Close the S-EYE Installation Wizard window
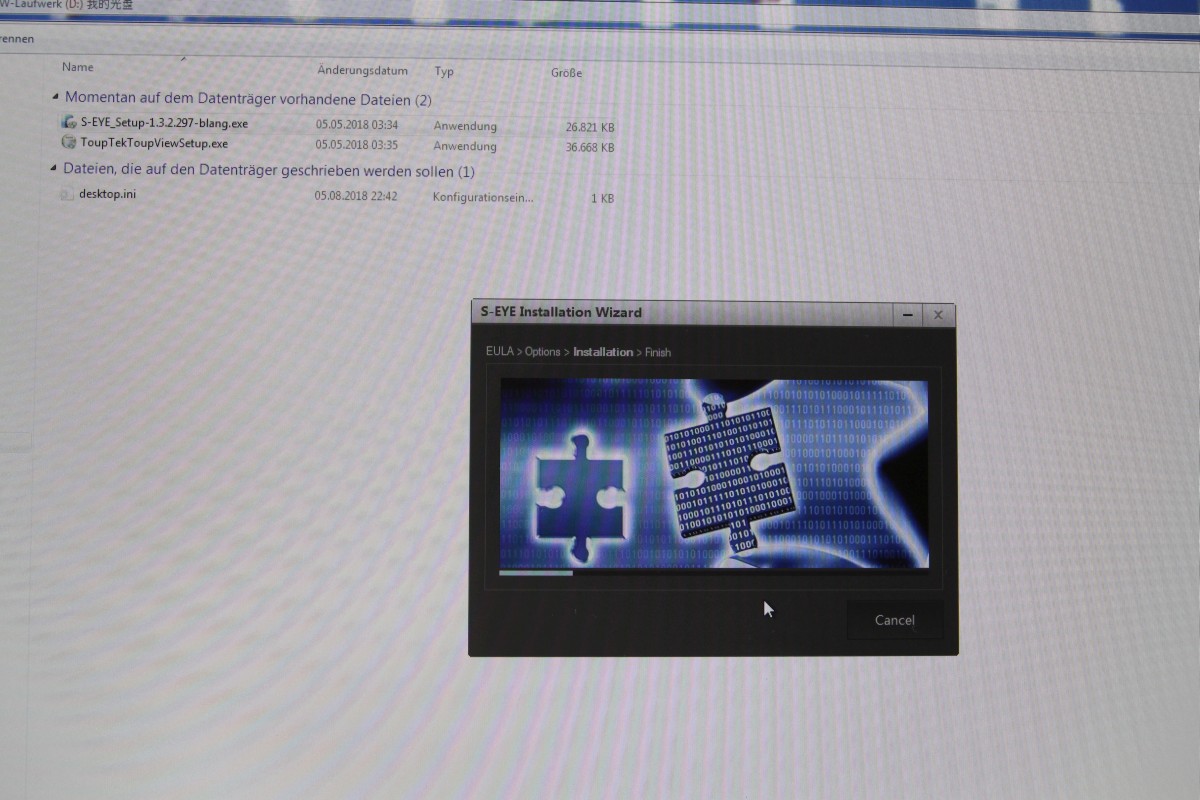1200x800 pixels. 937,314
